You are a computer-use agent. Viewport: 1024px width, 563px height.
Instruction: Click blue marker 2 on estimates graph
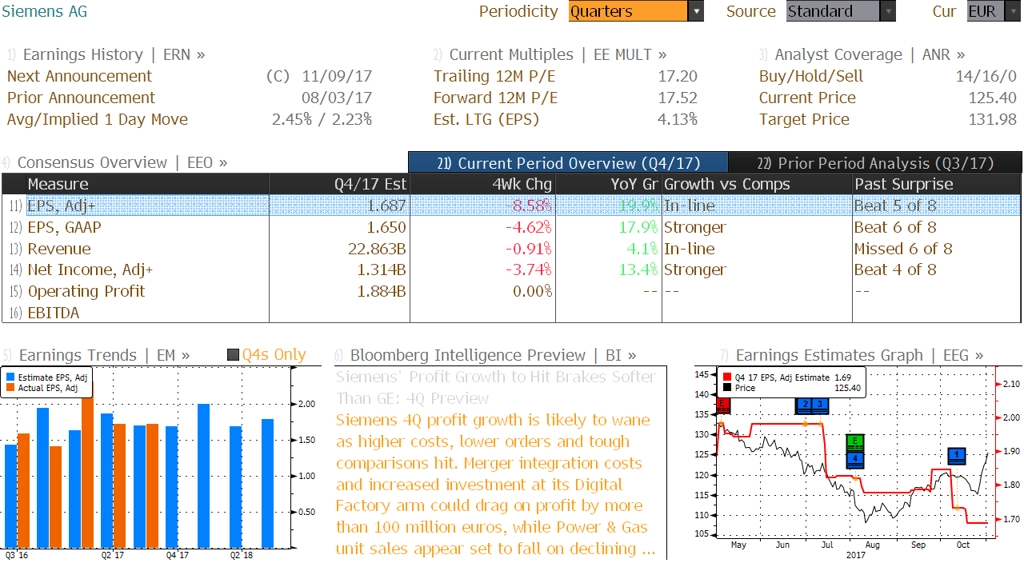point(805,406)
